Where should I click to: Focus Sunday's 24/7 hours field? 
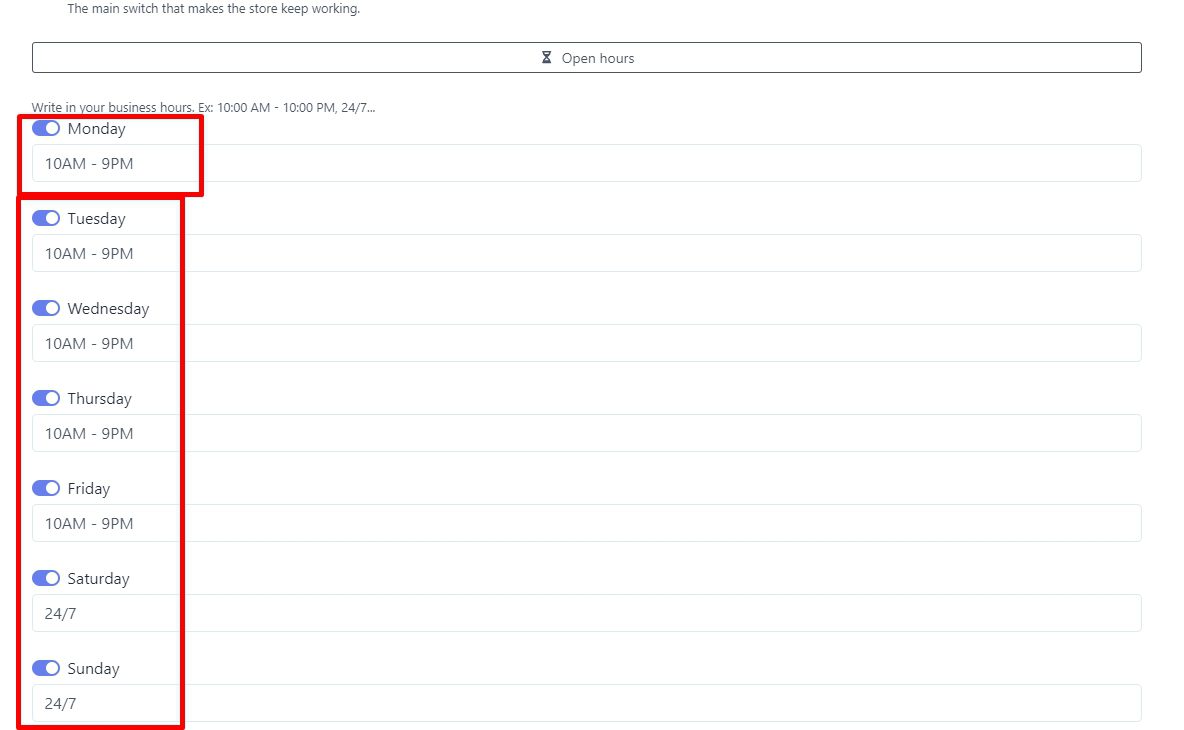click(586, 704)
